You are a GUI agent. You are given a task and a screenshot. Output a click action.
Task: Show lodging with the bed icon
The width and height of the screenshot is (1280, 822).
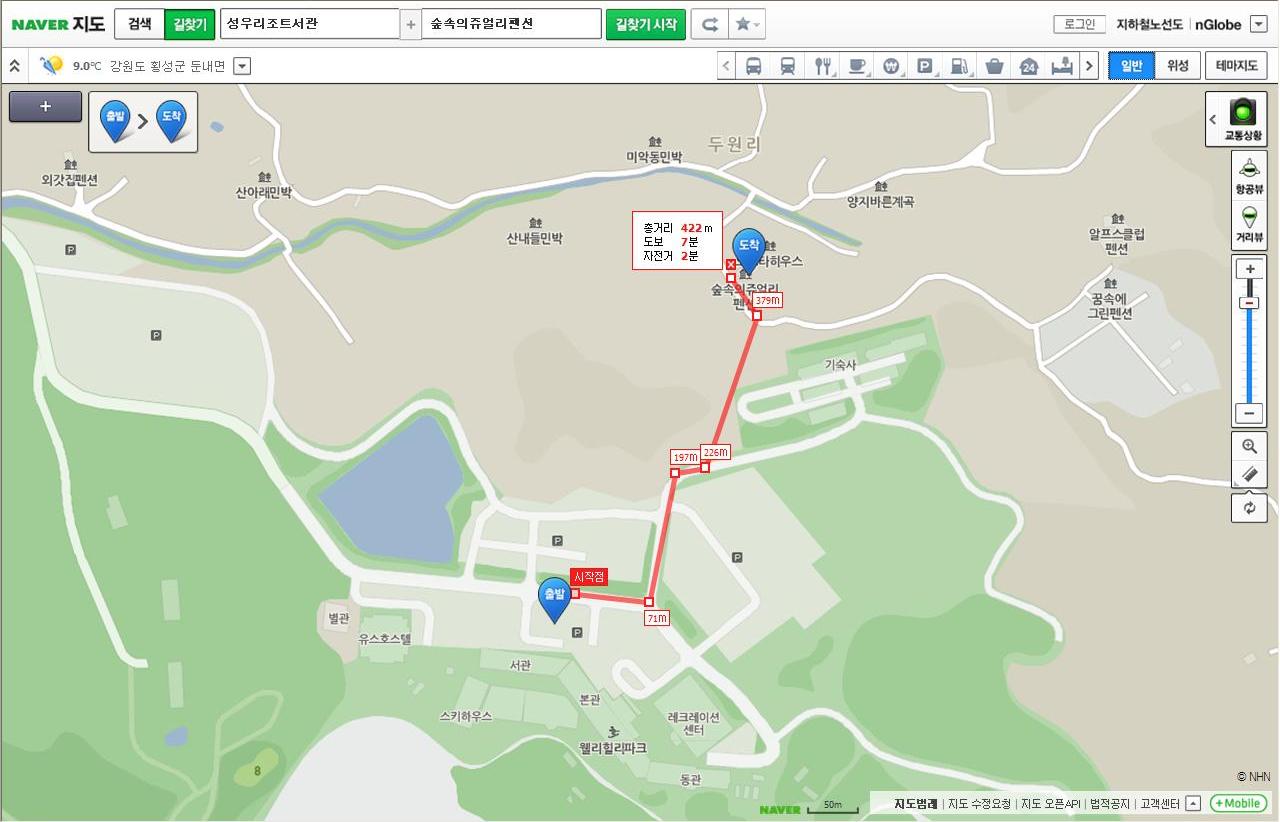coord(1061,66)
